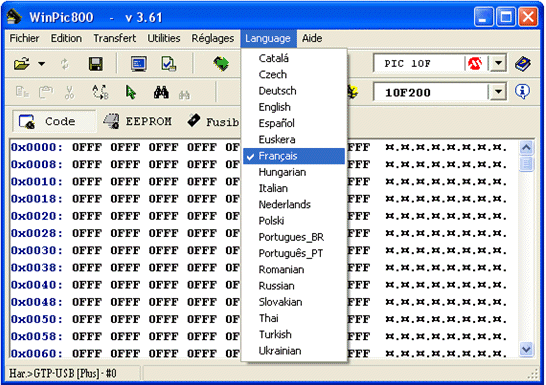The height and width of the screenshot is (385, 546).
Task: Choose Turkish language
Action: click(x=294, y=335)
